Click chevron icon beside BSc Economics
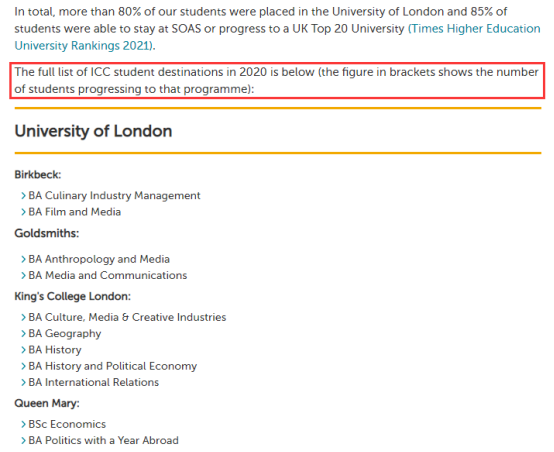554x452 pixels. pyautogui.click(x=23, y=424)
